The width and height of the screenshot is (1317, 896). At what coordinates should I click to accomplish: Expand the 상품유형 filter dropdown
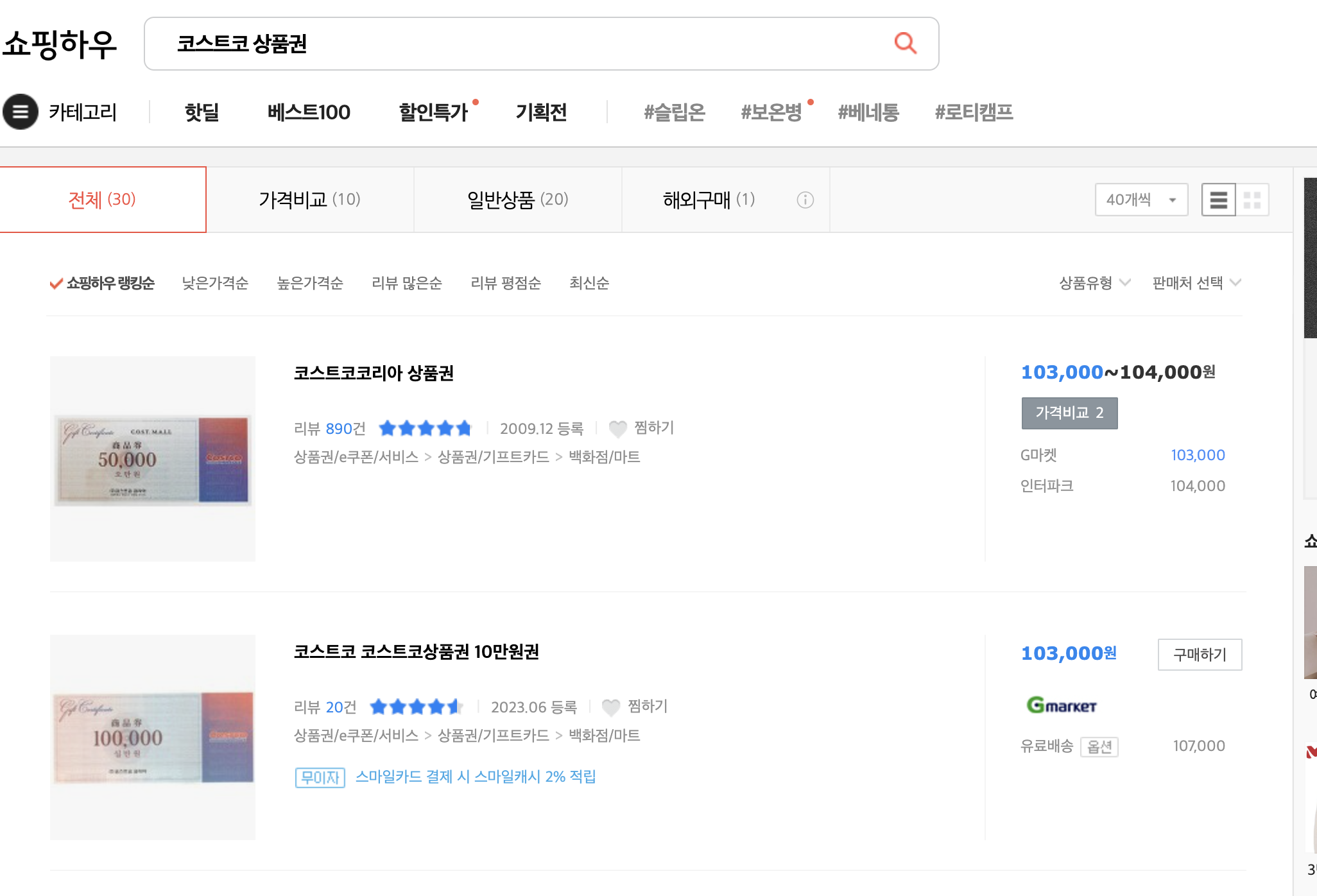click(x=1094, y=283)
